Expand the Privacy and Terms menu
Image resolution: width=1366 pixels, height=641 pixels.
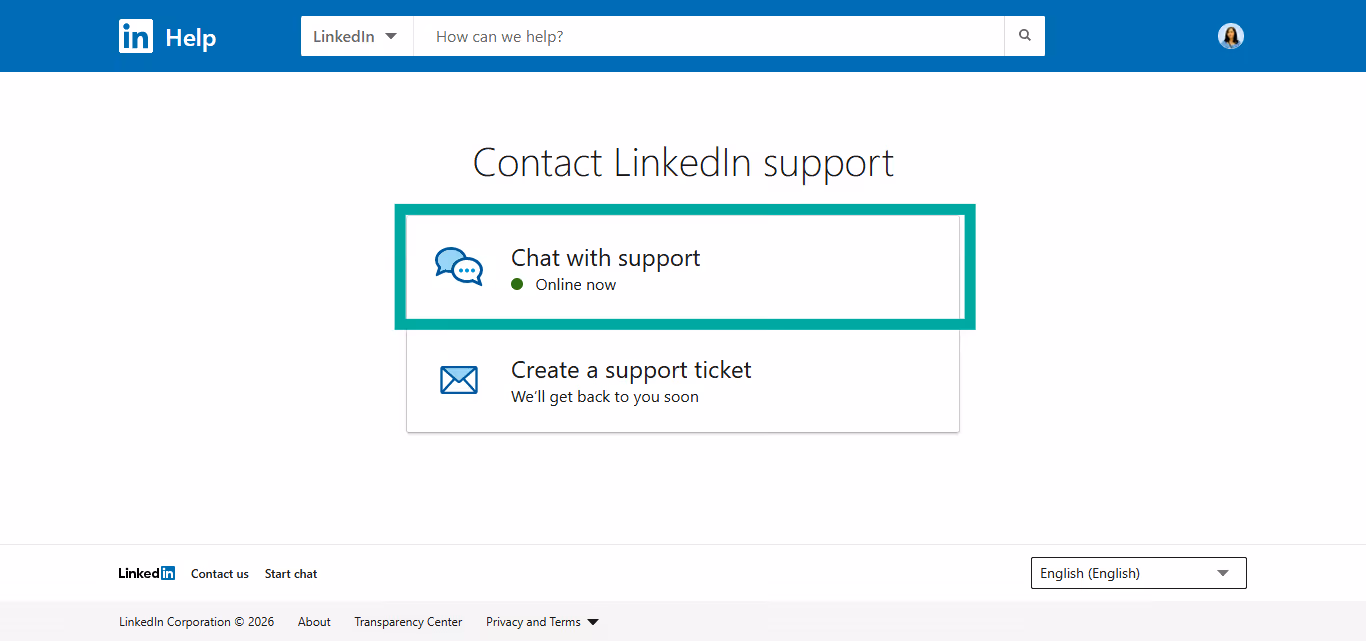[x=542, y=622]
